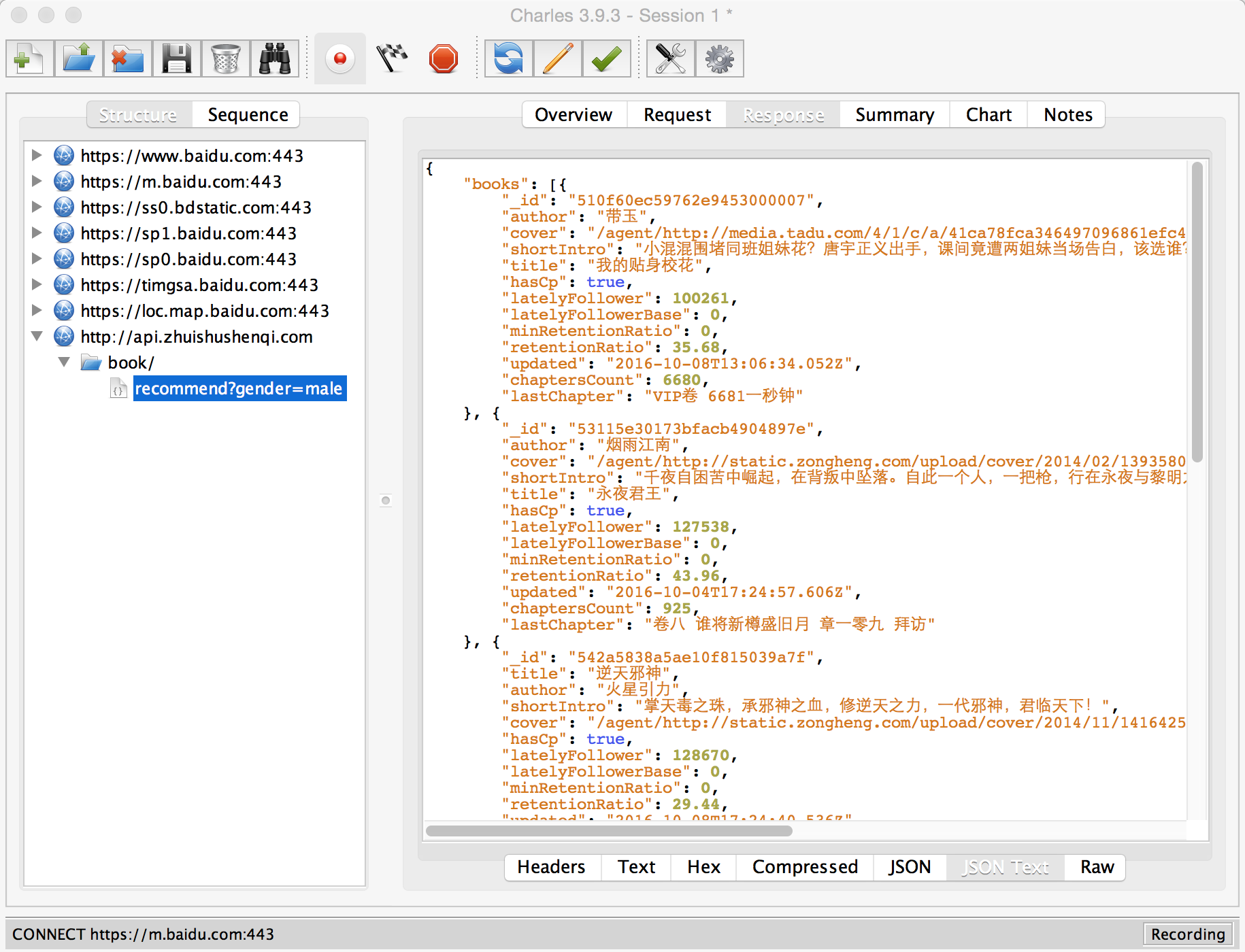Collapse the book/ folder
This screenshot has width=1245, height=952.
pyautogui.click(x=64, y=362)
